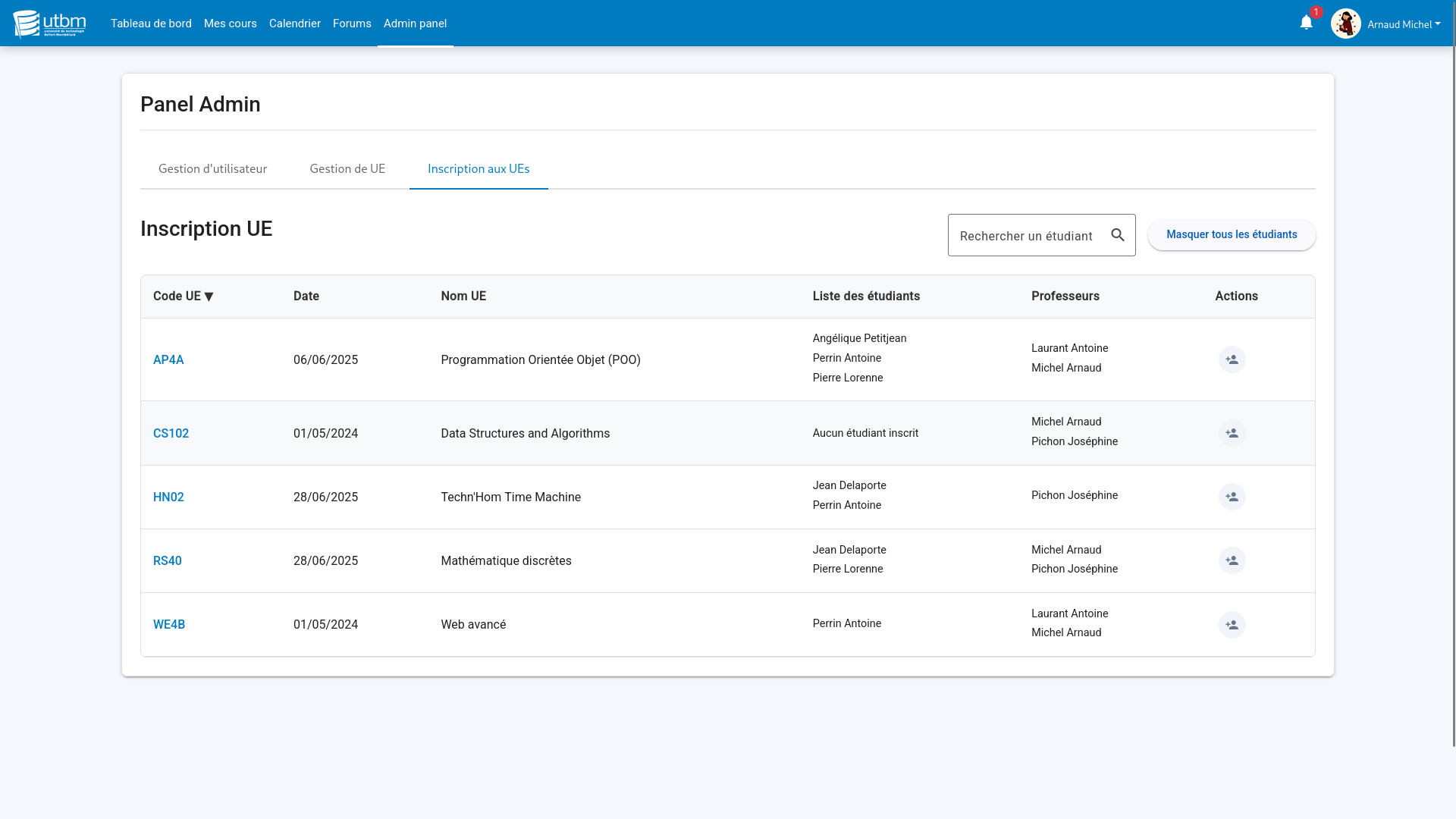Toggle Masquer tous les étudiants
This screenshot has width=1456, height=819.
coord(1231,234)
